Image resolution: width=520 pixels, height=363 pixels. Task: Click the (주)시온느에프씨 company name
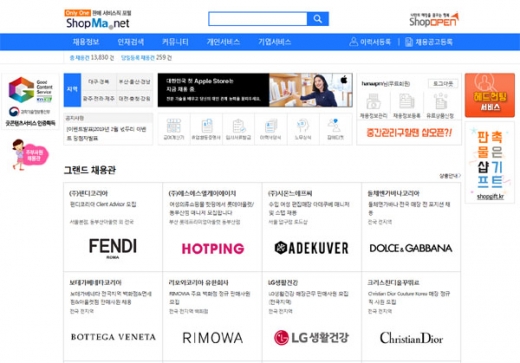click(x=290, y=193)
